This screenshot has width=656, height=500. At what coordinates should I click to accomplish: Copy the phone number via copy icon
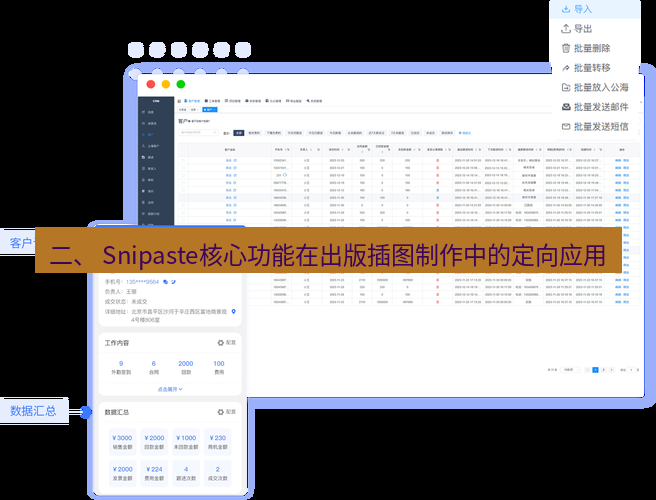pos(166,282)
